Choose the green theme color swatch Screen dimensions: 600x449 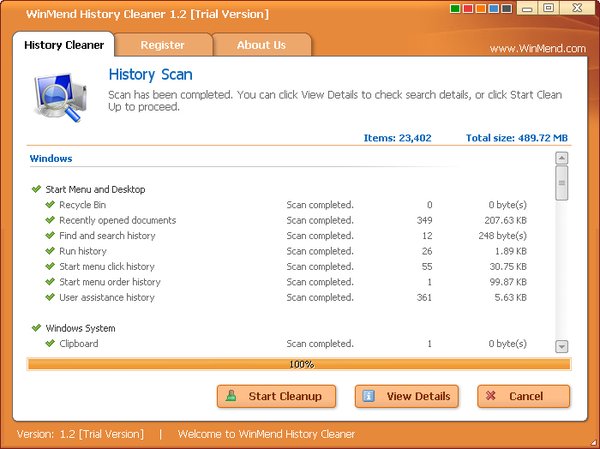(x=457, y=8)
